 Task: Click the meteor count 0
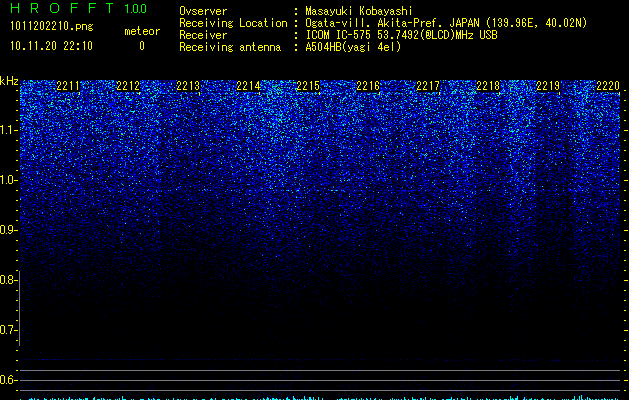pos(142,46)
